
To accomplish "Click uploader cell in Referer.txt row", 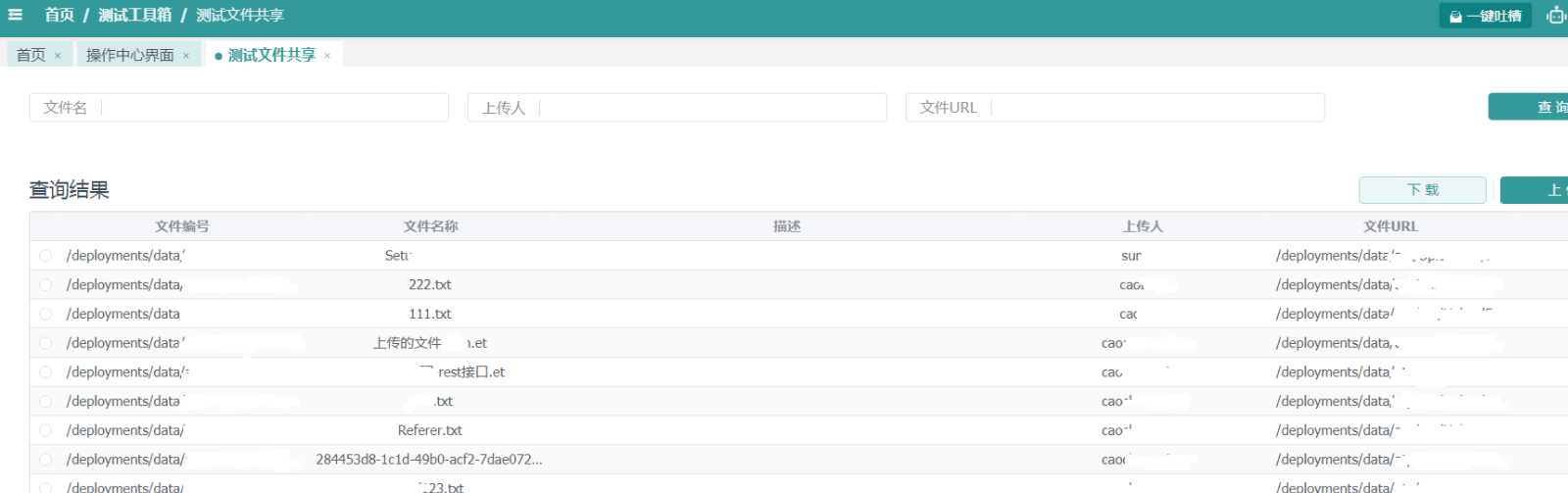I will pyautogui.click(x=1116, y=430).
